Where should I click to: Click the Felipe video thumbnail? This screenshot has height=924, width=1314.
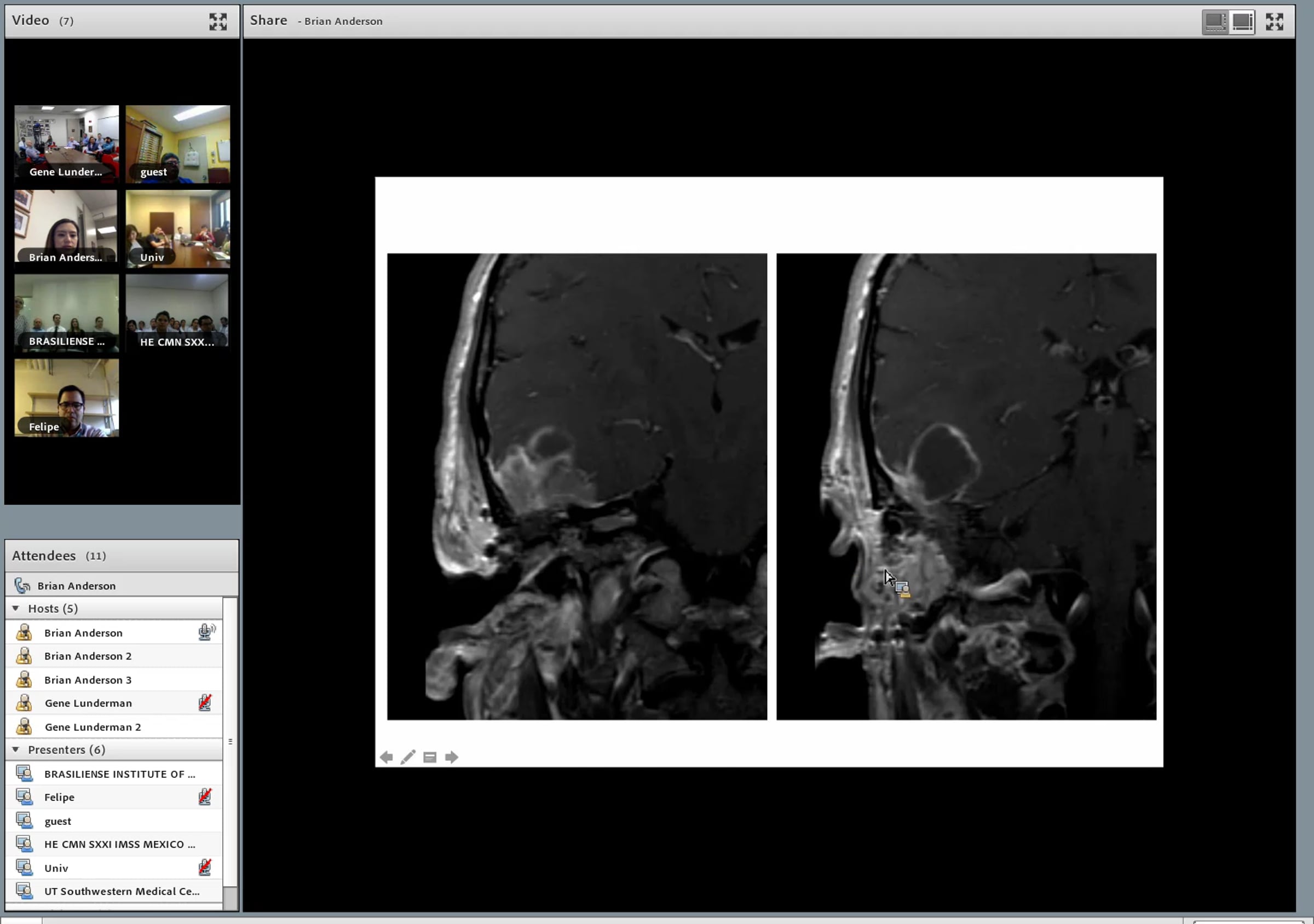tap(66, 397)
